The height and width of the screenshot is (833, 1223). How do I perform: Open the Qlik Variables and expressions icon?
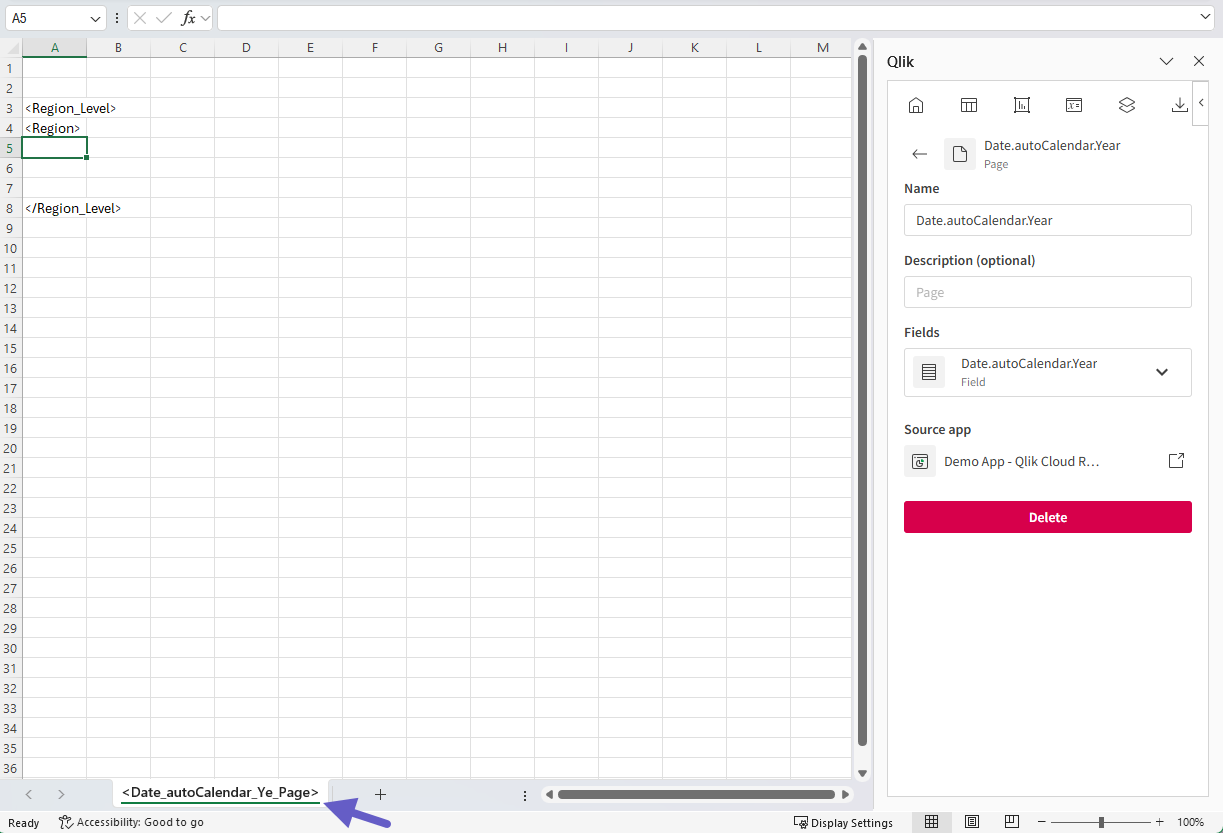click(1074, 105)
